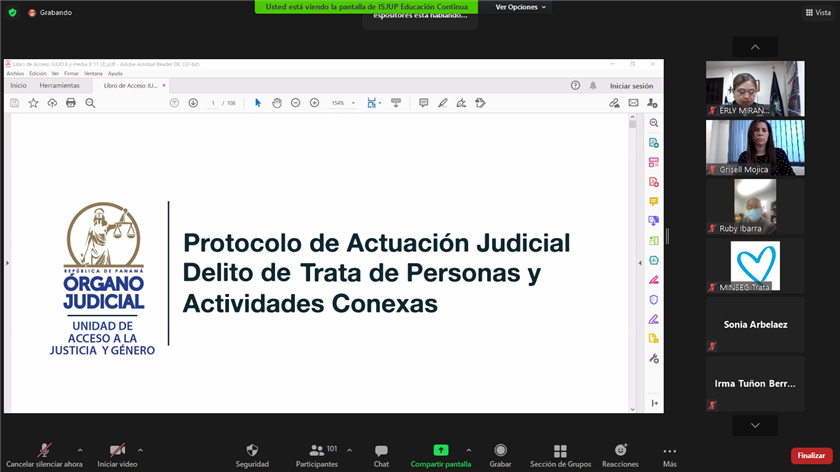The image size is (840, 472).
Task: Open the Ver Opciones dropdown
Action: coord(520,7)
